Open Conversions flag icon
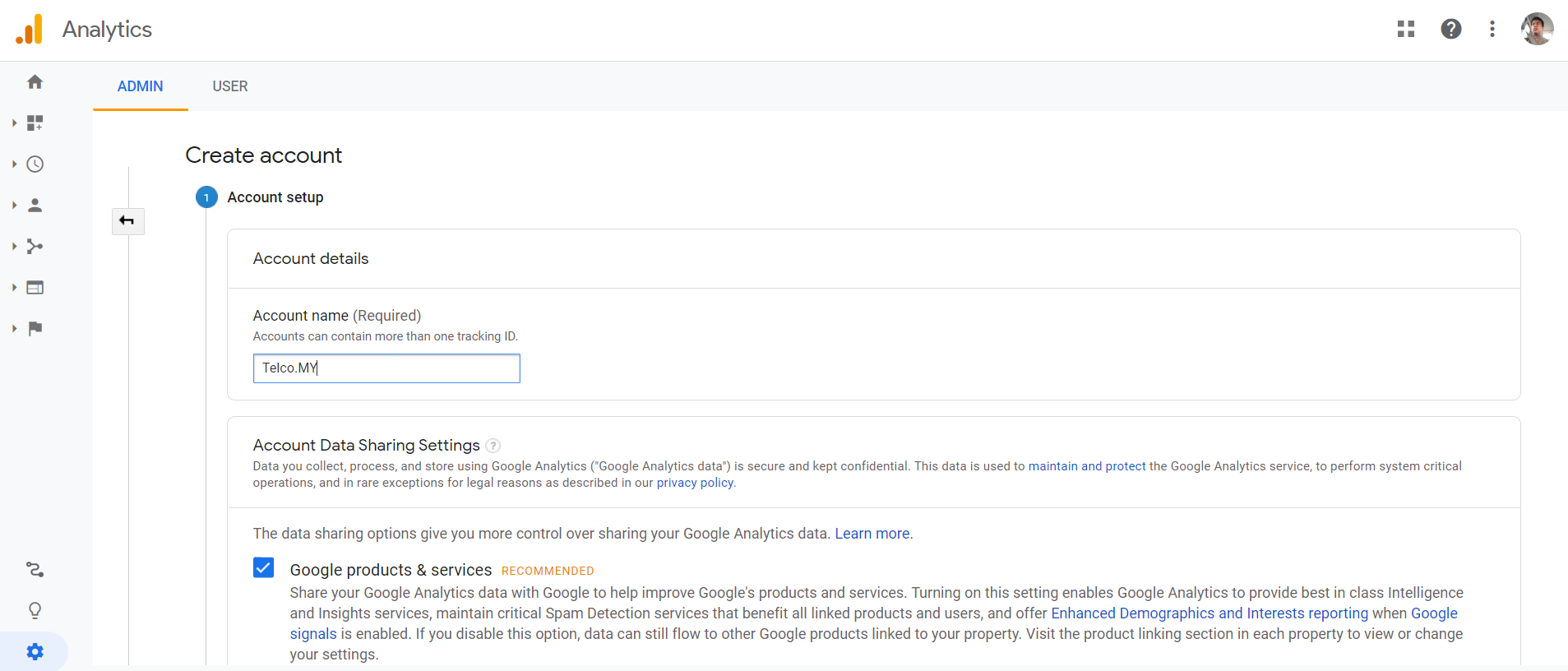This screenshot has height=671, width=1568. (35, 329)
